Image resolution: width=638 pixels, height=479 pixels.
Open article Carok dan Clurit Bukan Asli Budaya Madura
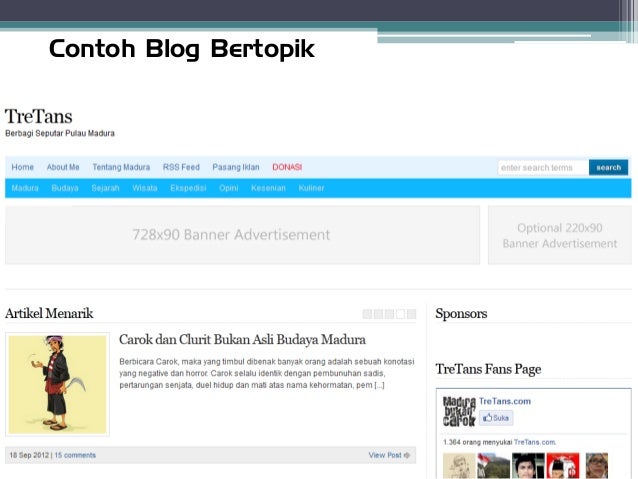tap(242, 340)
